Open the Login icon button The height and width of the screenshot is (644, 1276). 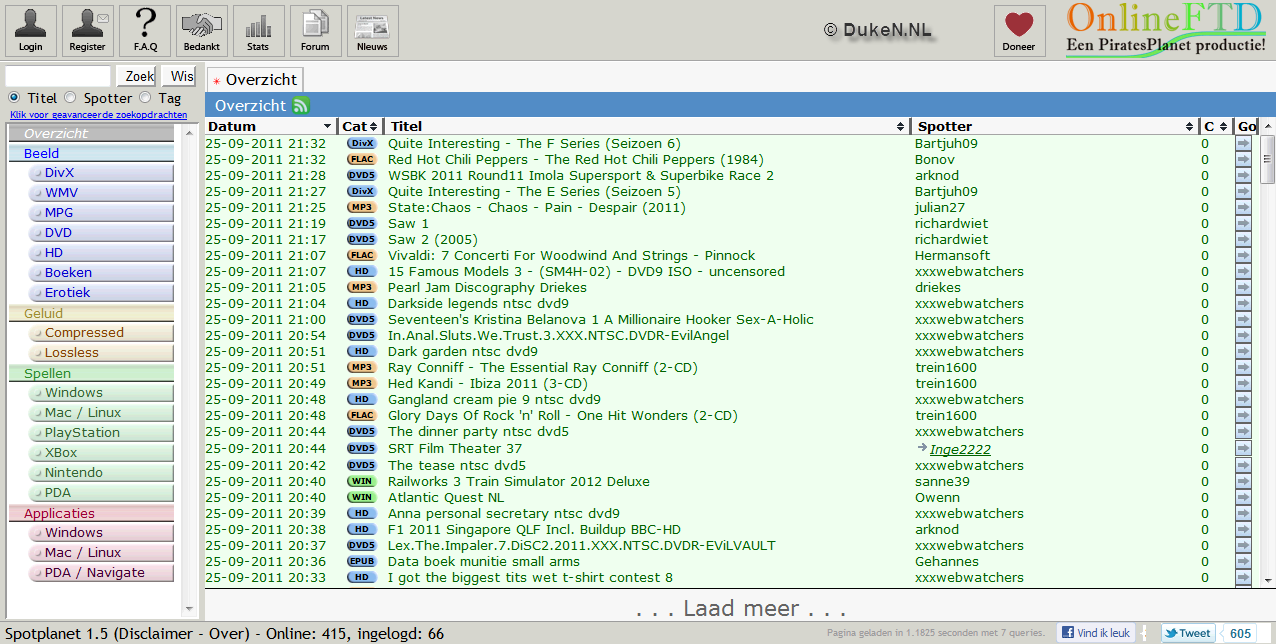coord(31,31)
